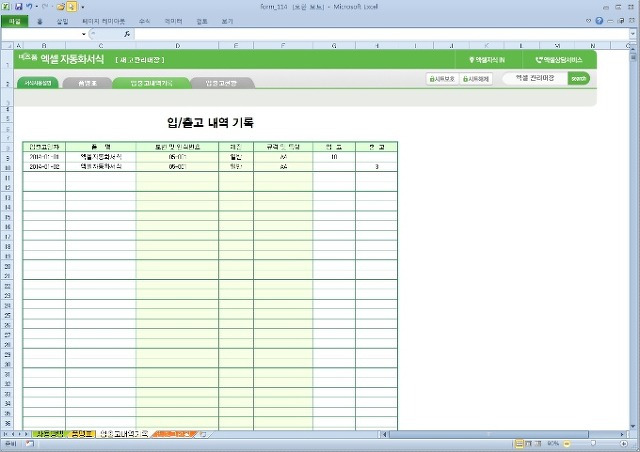The width and height of the screenshot is (640, 452).
Task: Select the cell with value 10
Action: pyautogui.click(x=334, y=157)
